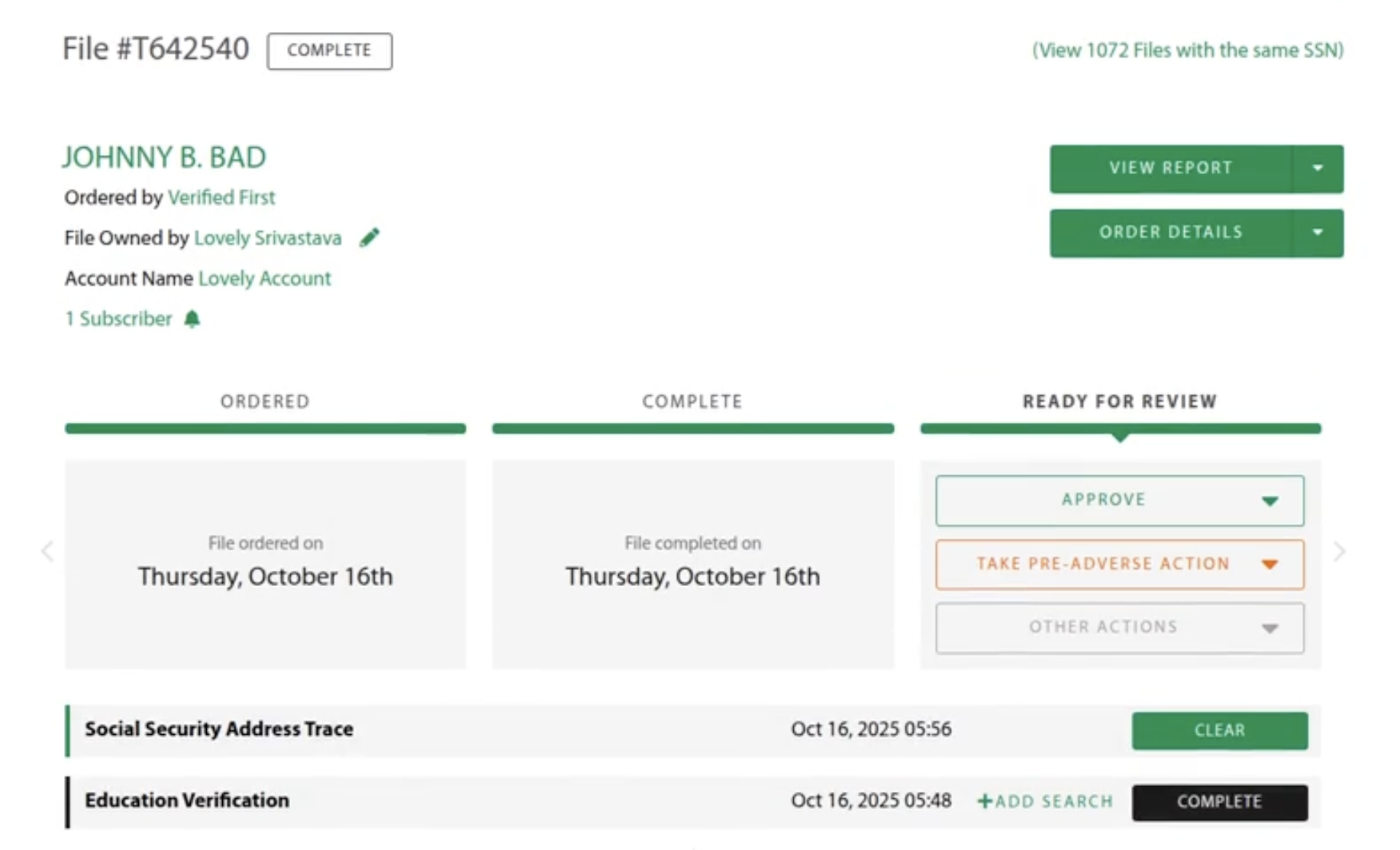Open the View Report dropdown arrow
Viewport: 1400px width, 850px height.
coord(1318,169)
